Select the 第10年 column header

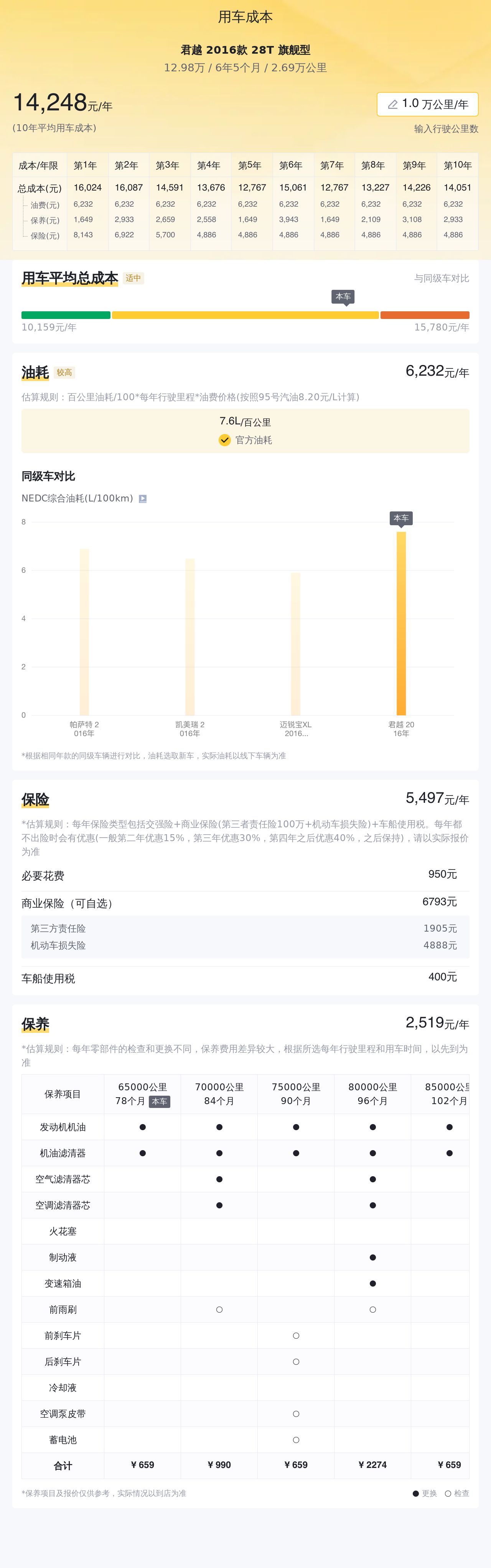point(458,165)
